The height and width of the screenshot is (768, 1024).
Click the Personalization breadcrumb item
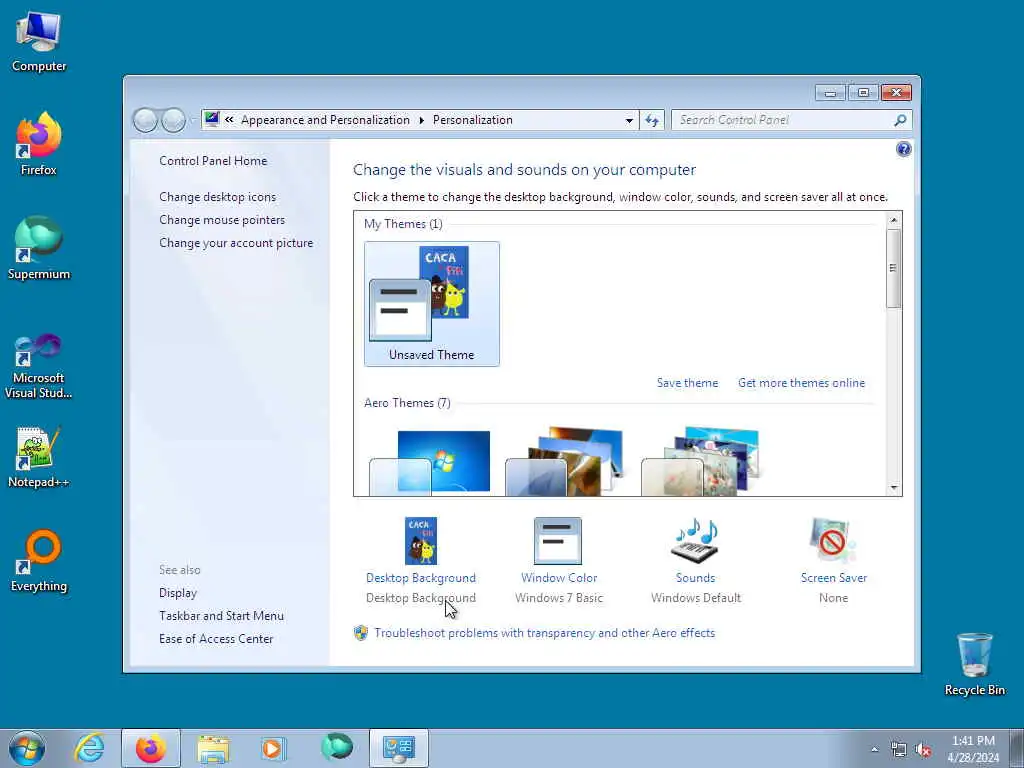tap(473, 120)
